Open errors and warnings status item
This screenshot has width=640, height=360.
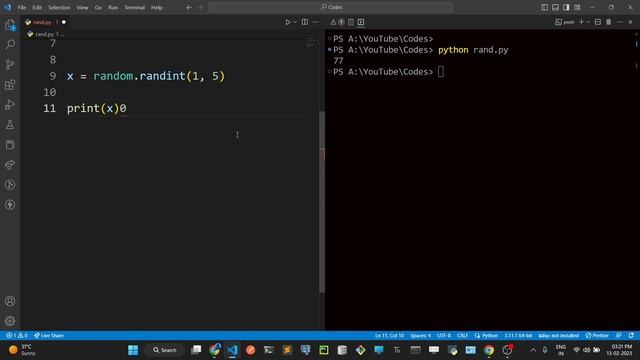coord(17,336)
